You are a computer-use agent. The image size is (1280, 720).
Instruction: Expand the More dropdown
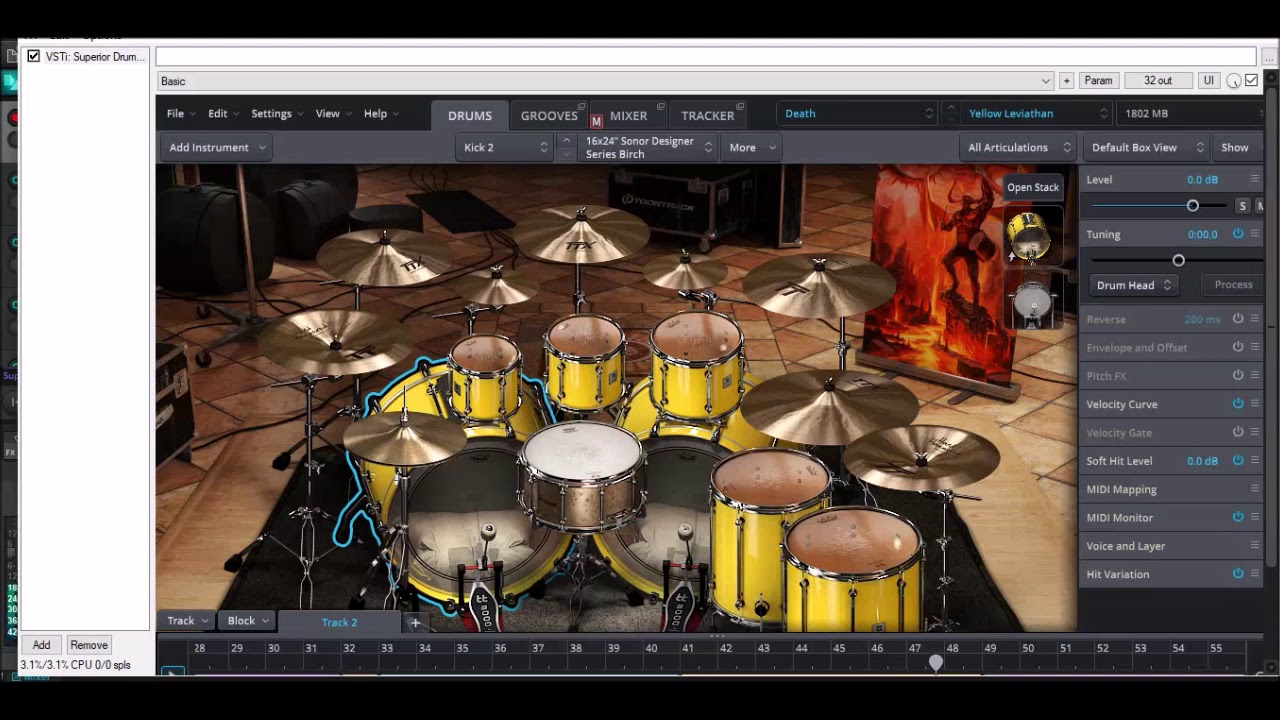(752, 147)
